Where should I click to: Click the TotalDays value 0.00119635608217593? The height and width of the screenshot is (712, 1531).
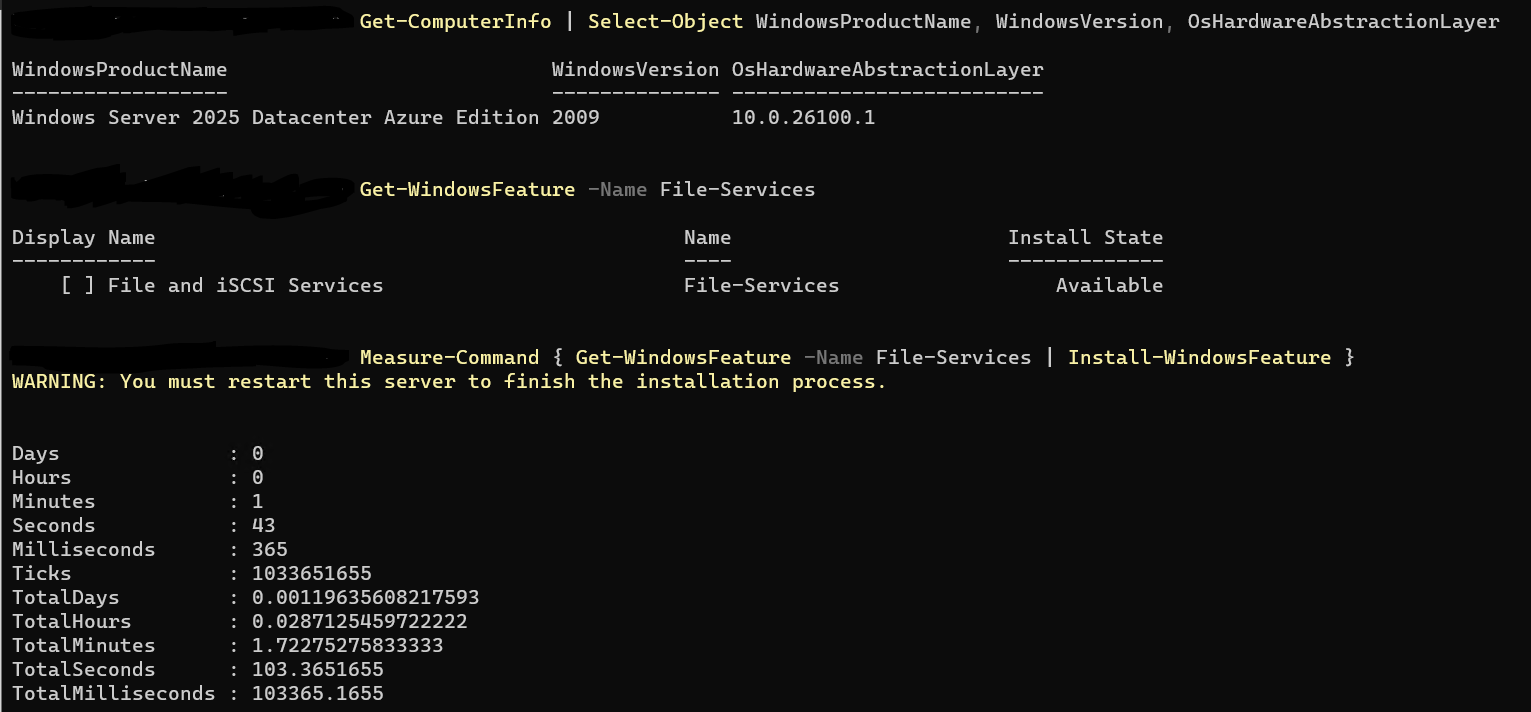pyautogui.click(x=365, y=597)
